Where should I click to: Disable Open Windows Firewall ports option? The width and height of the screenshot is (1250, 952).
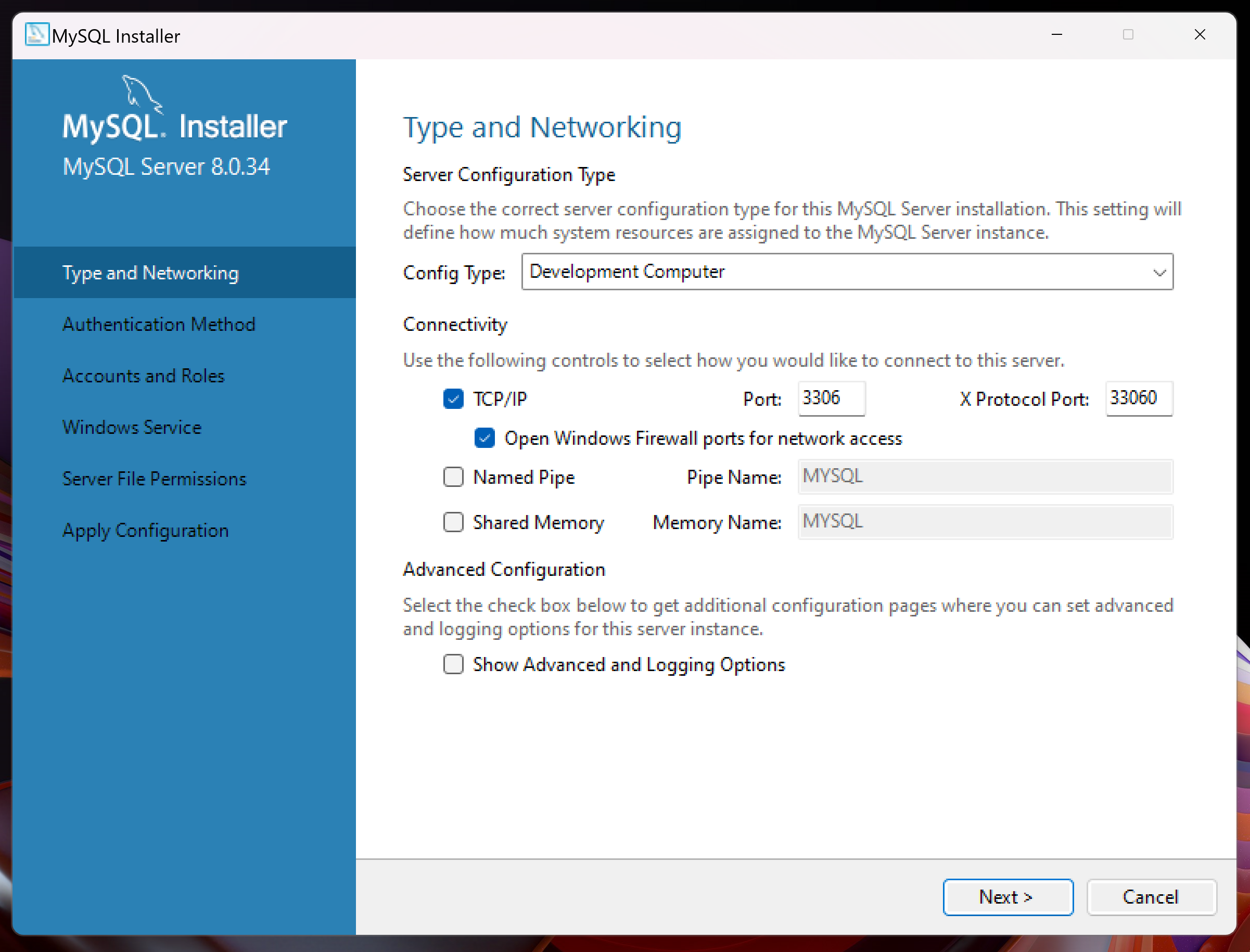(484, 438)
